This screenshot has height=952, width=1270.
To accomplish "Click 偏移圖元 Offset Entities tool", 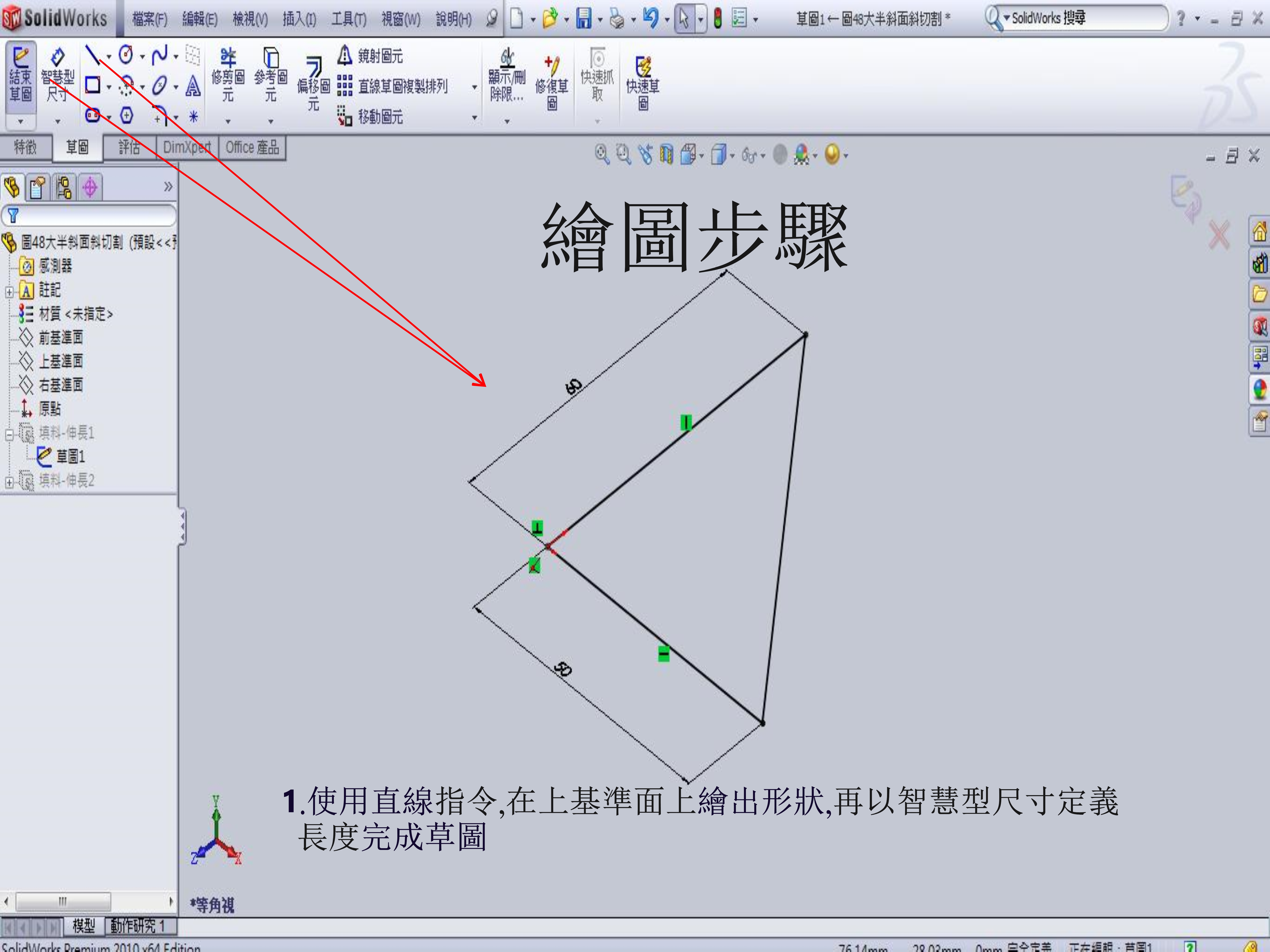I will pyautogui.click(x=314, y=83).
